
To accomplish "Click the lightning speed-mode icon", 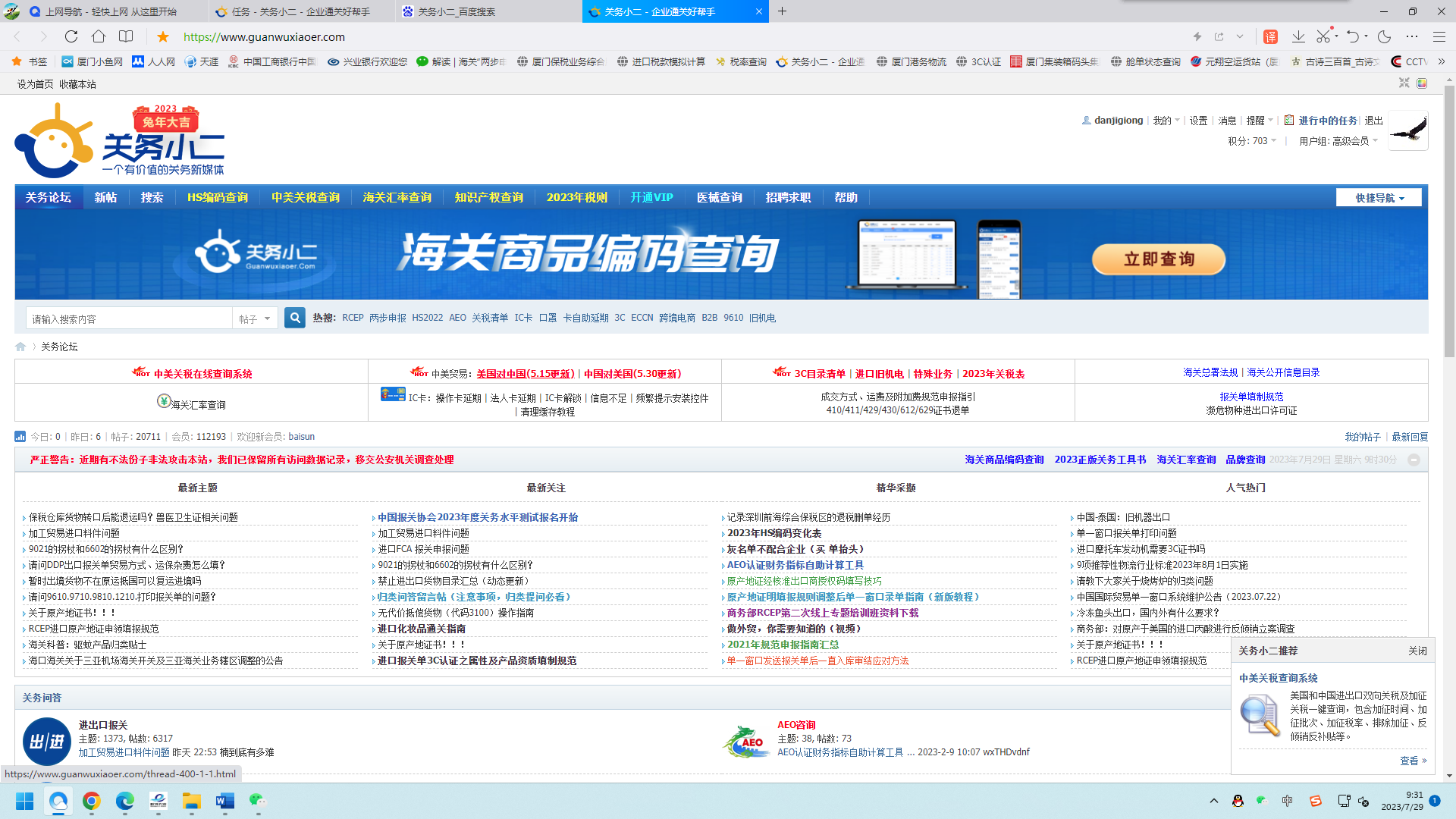I will pyautogui.click(x=1197, y=36).
